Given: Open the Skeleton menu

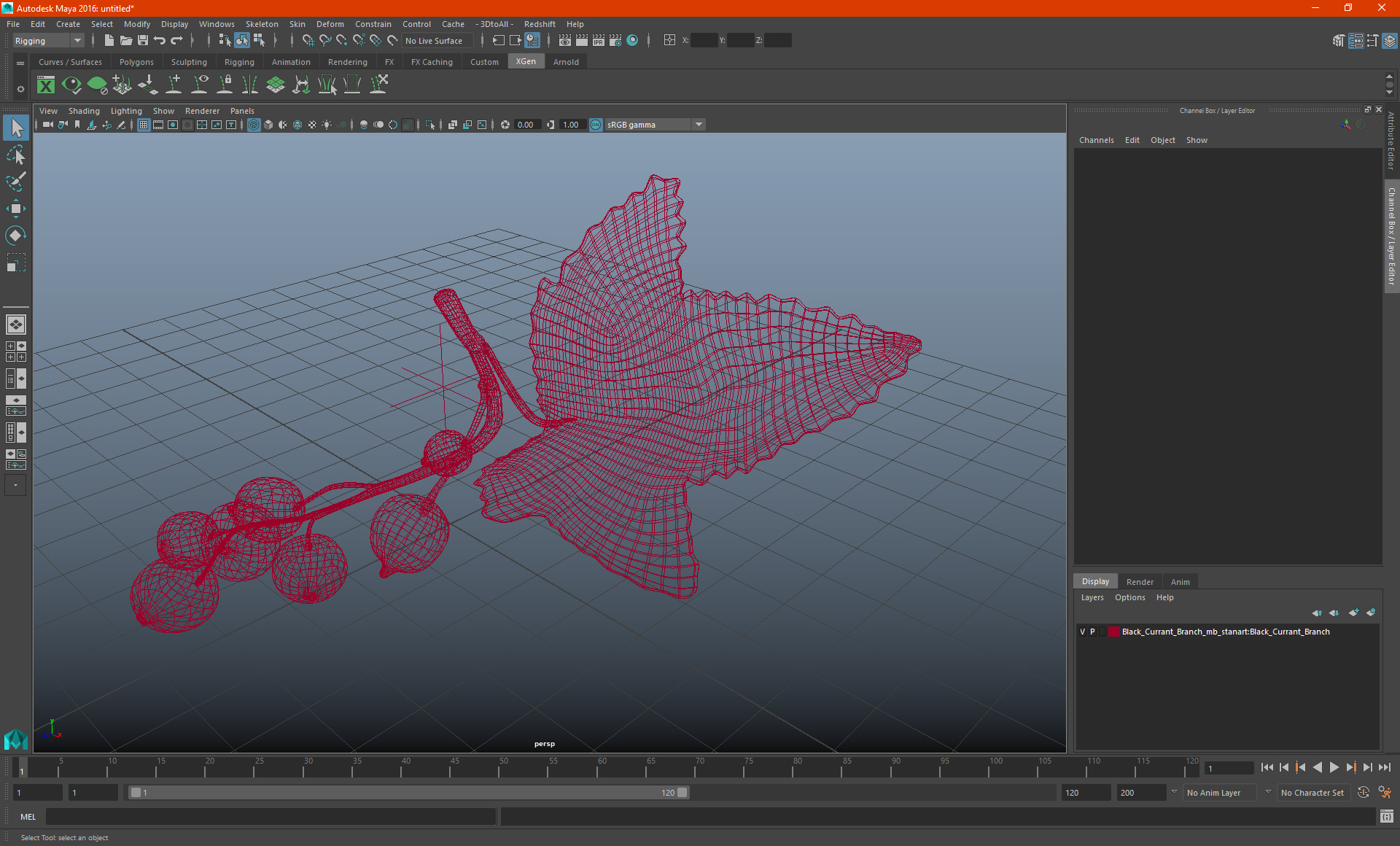Looking at the screenshot, I should (262, 24).
